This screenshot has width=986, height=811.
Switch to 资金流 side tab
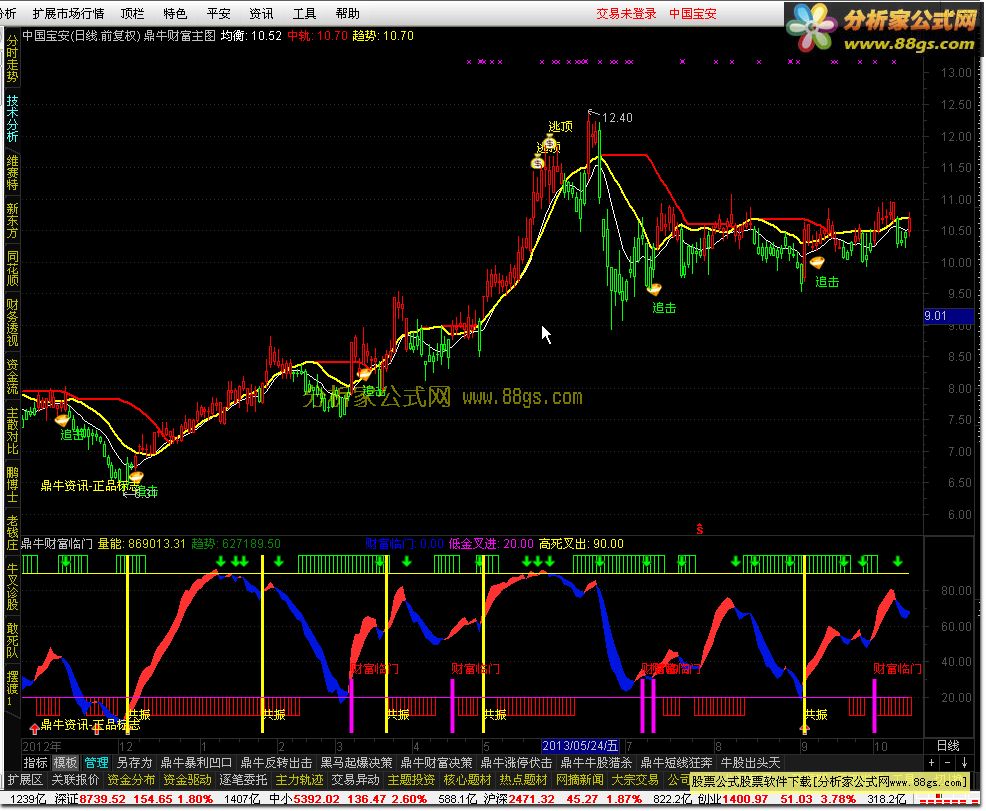[12, 377]
